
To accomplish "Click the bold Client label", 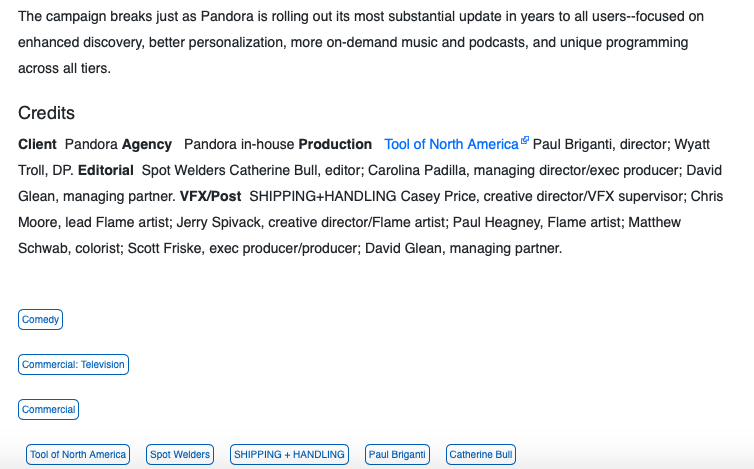I will click(38, 144).
